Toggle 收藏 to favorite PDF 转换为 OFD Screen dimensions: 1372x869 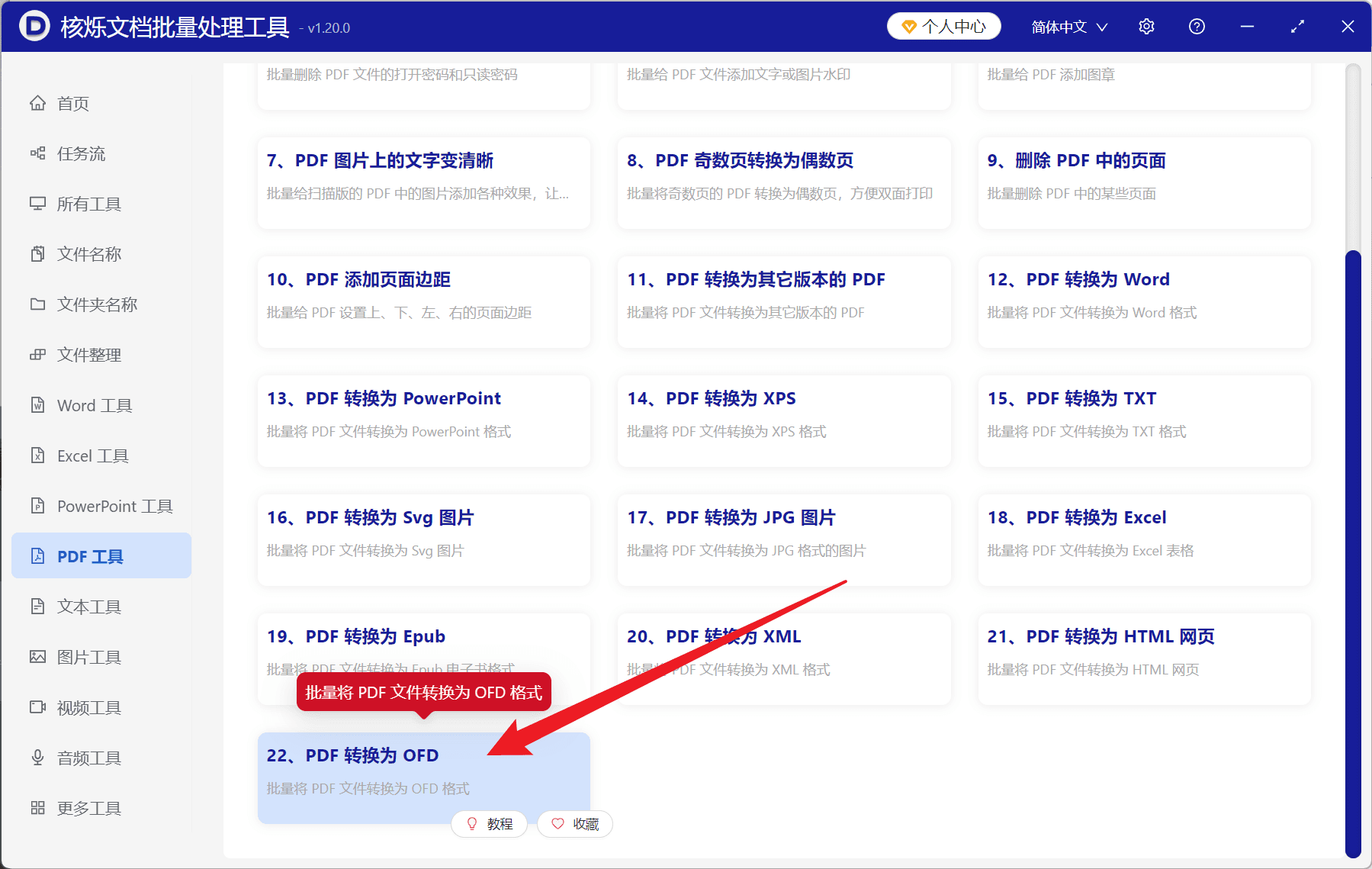[x=575, y=824]
